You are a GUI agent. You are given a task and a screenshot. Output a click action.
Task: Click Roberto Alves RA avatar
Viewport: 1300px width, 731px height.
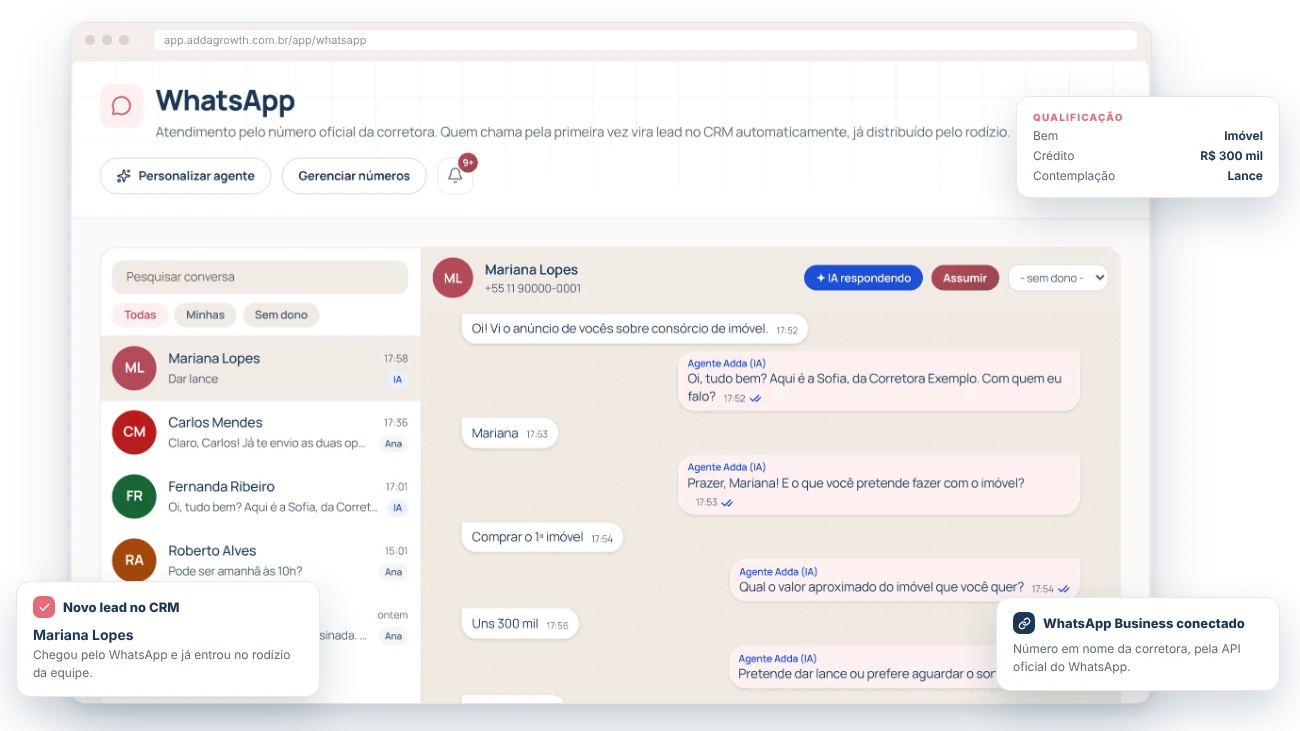click(134, 560)
